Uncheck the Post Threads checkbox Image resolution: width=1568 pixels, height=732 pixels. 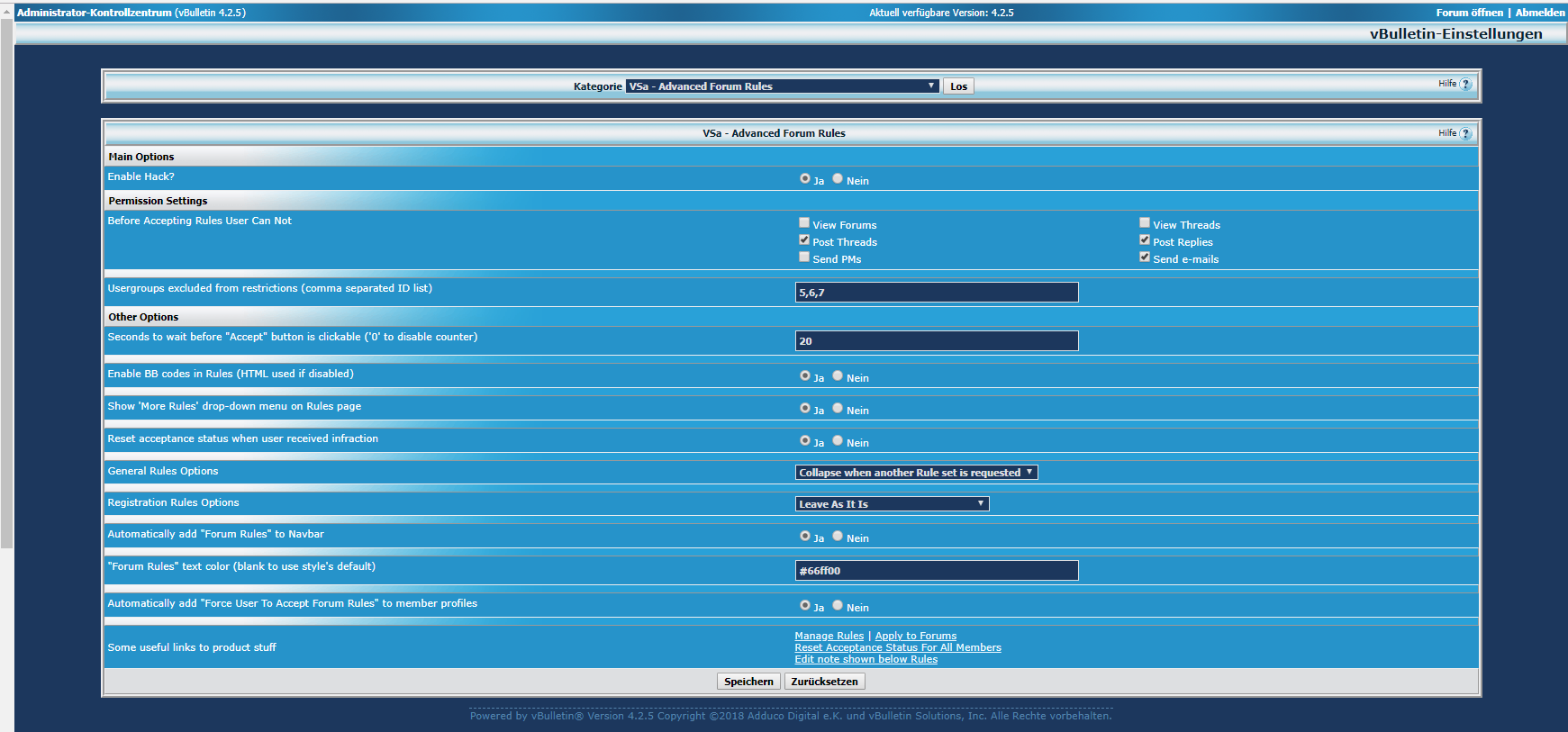pos(804,239)
